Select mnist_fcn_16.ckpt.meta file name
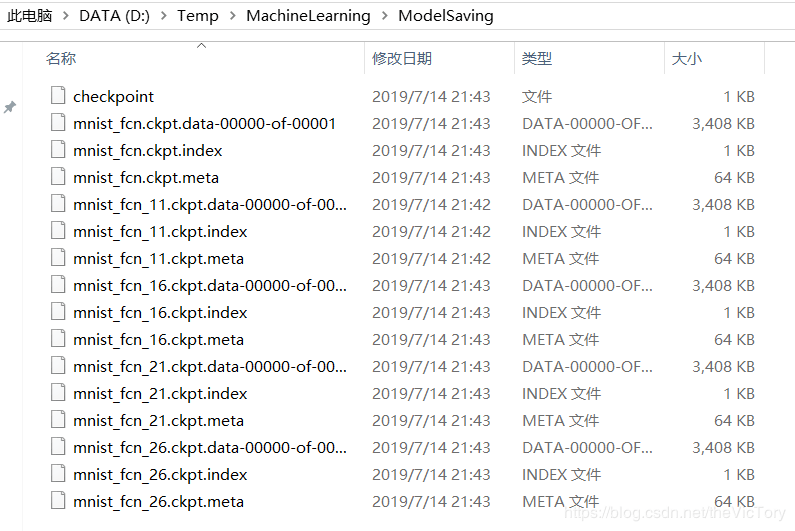This screenshot has width=795, height=531. (158, 339)
